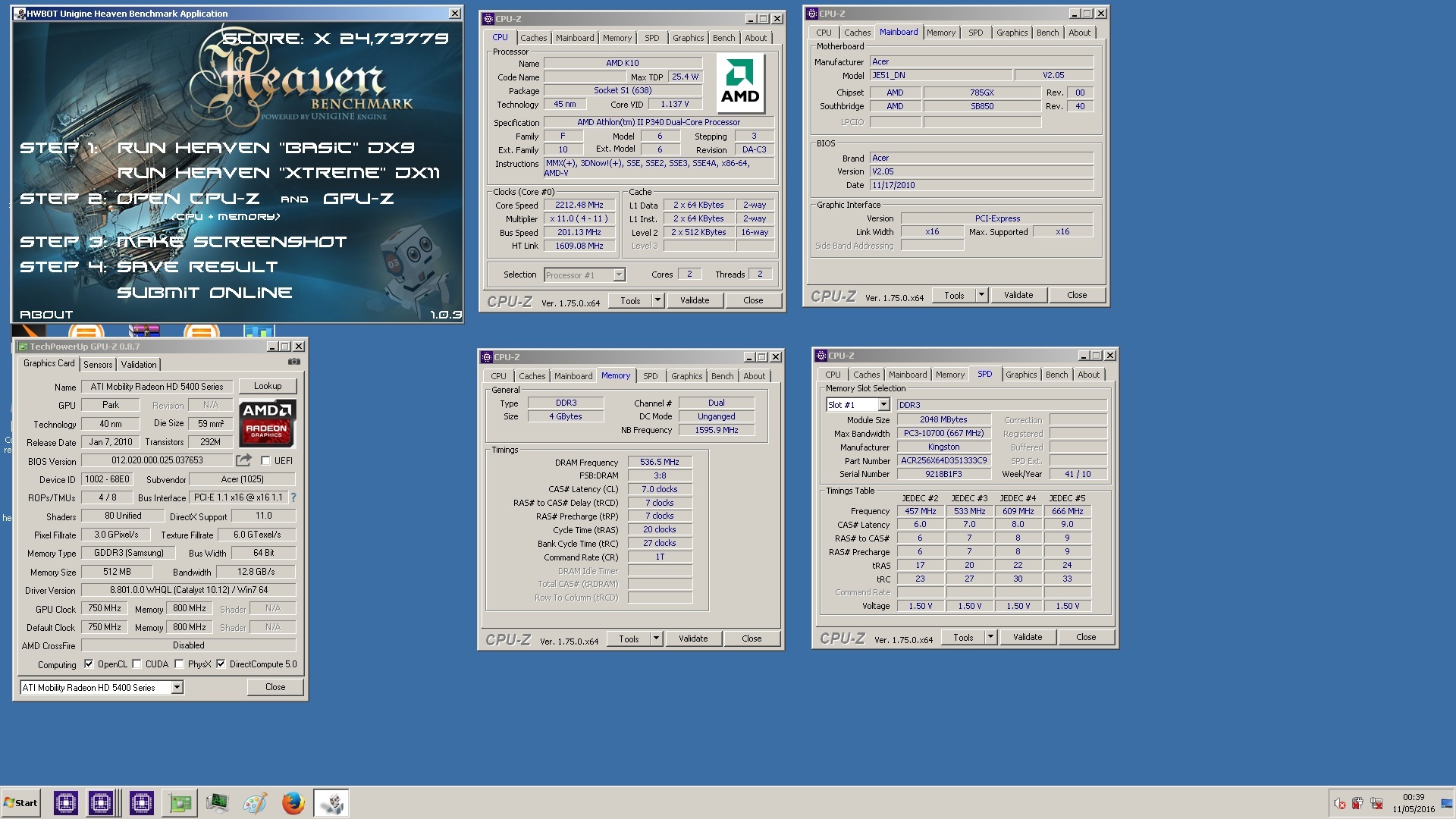
Task: Expand Tools arrow in CPU-Z CPU window
Action: click(657, 300)
